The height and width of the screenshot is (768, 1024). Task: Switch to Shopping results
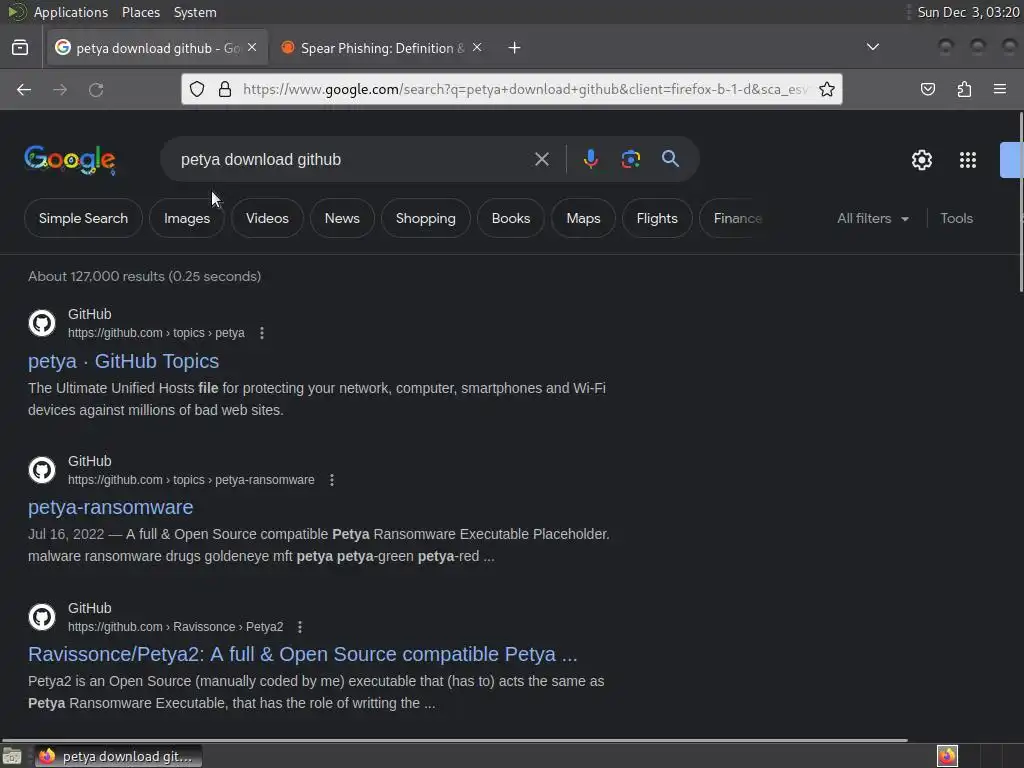click(426, 218)
